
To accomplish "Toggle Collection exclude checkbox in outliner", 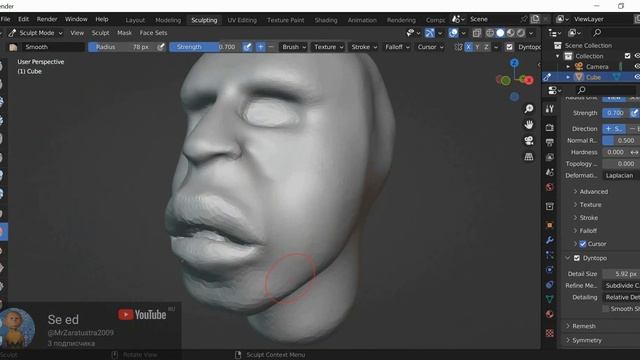I will tap(628, 56).
